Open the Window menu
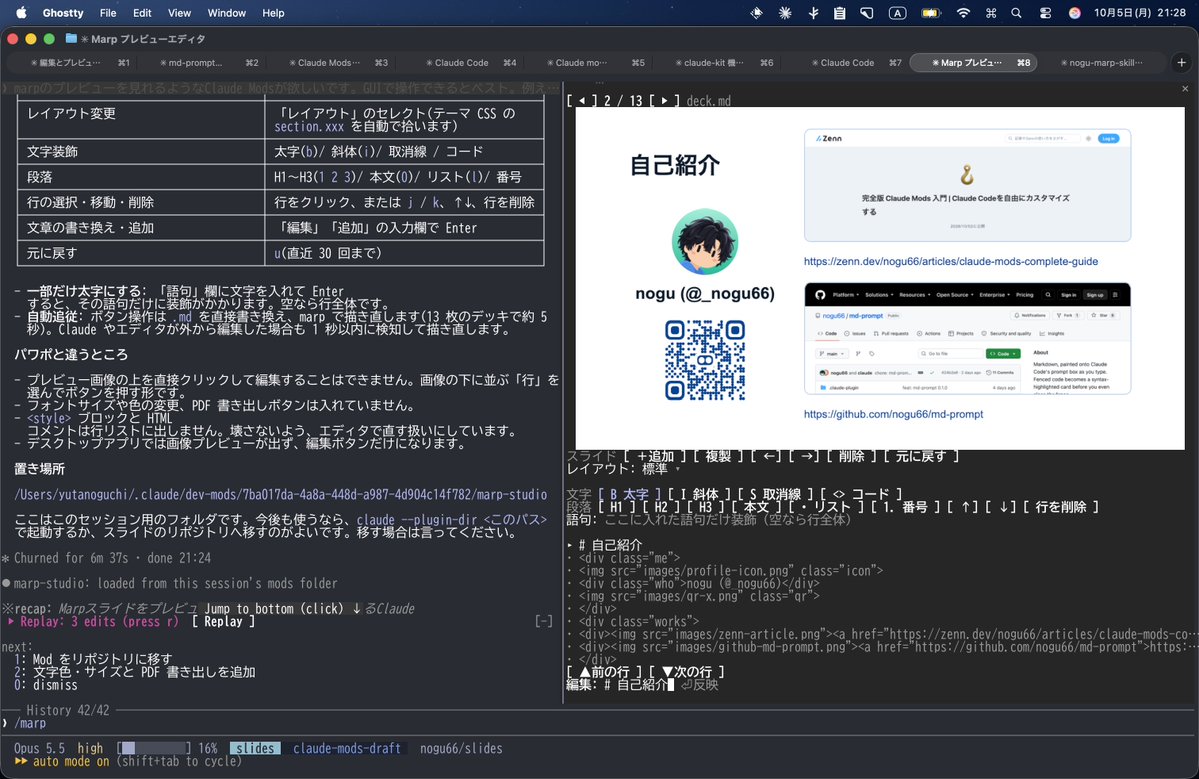The height and width of the screenshot is (779, 1199). click(226, 12)
